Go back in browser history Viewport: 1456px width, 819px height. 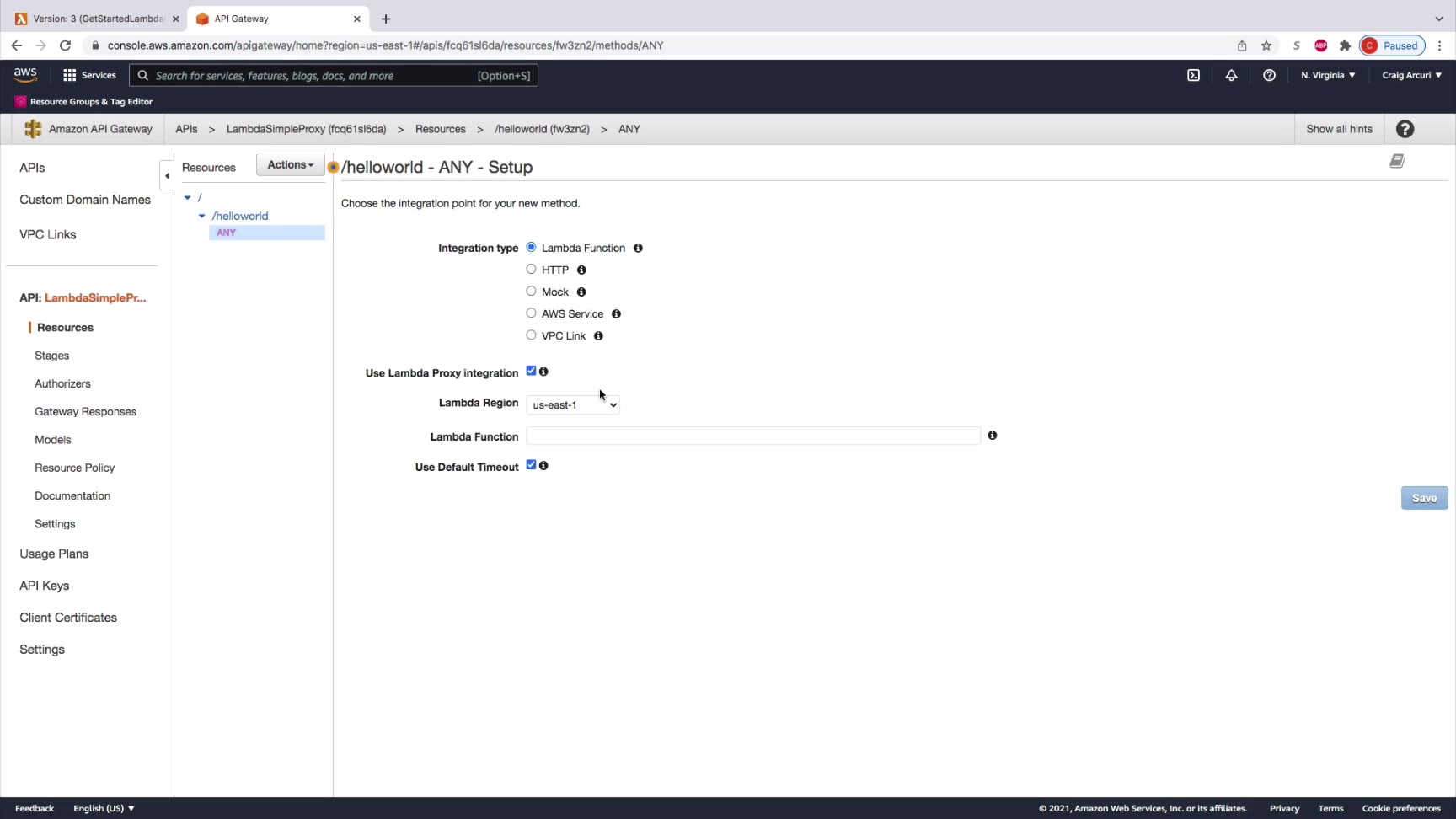17,45
